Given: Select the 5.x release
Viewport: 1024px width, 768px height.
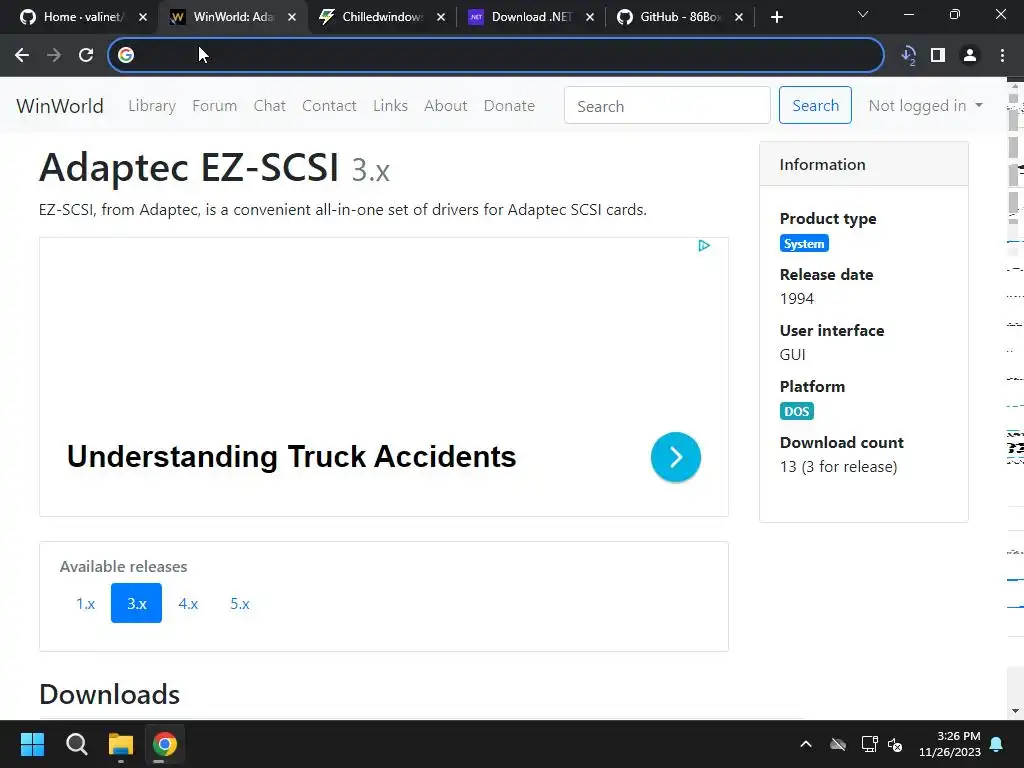Looking at the screenshot, I should pos(240,603).
